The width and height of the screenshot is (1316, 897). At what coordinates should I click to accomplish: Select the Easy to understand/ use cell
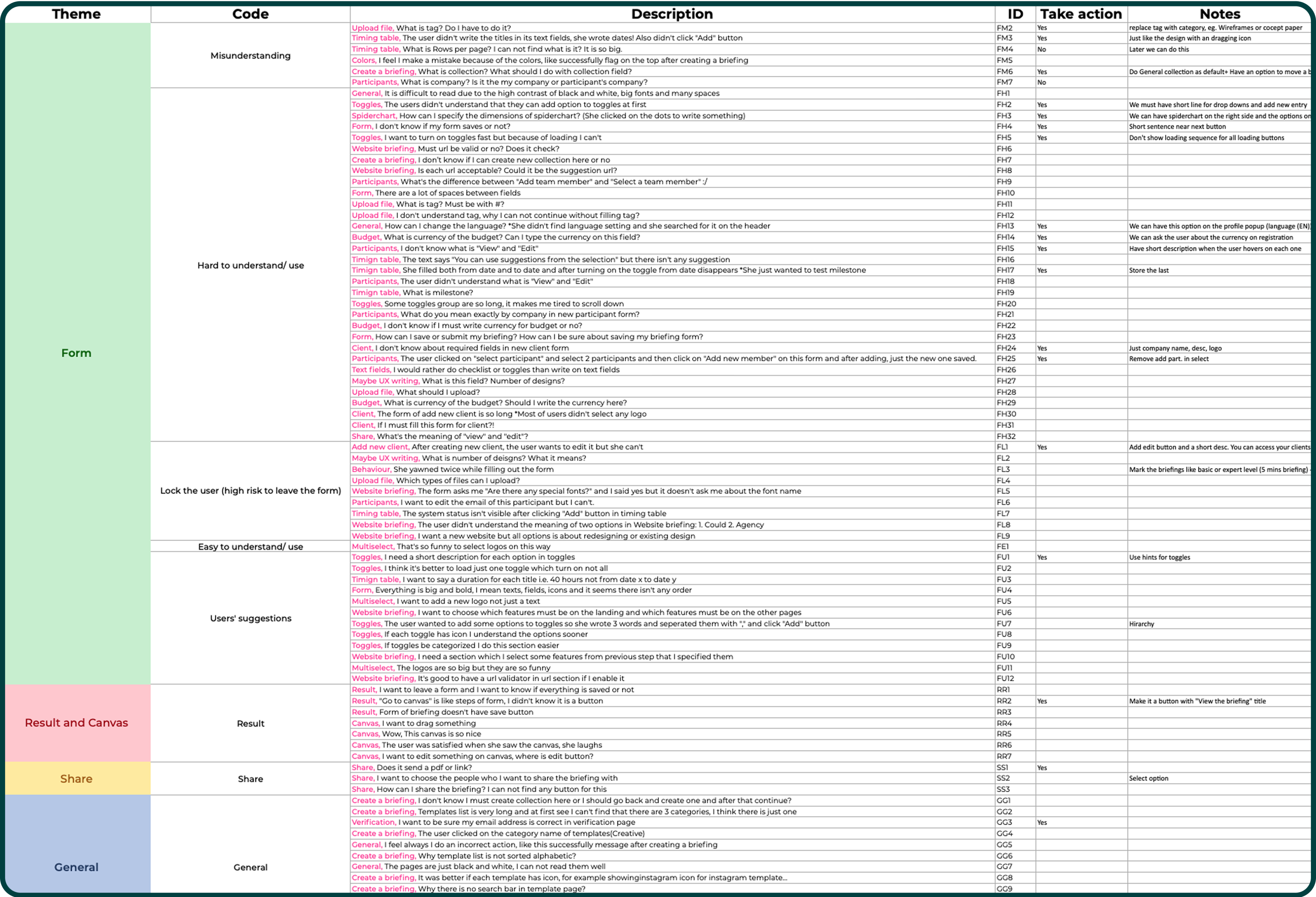[x=250, y=546]
